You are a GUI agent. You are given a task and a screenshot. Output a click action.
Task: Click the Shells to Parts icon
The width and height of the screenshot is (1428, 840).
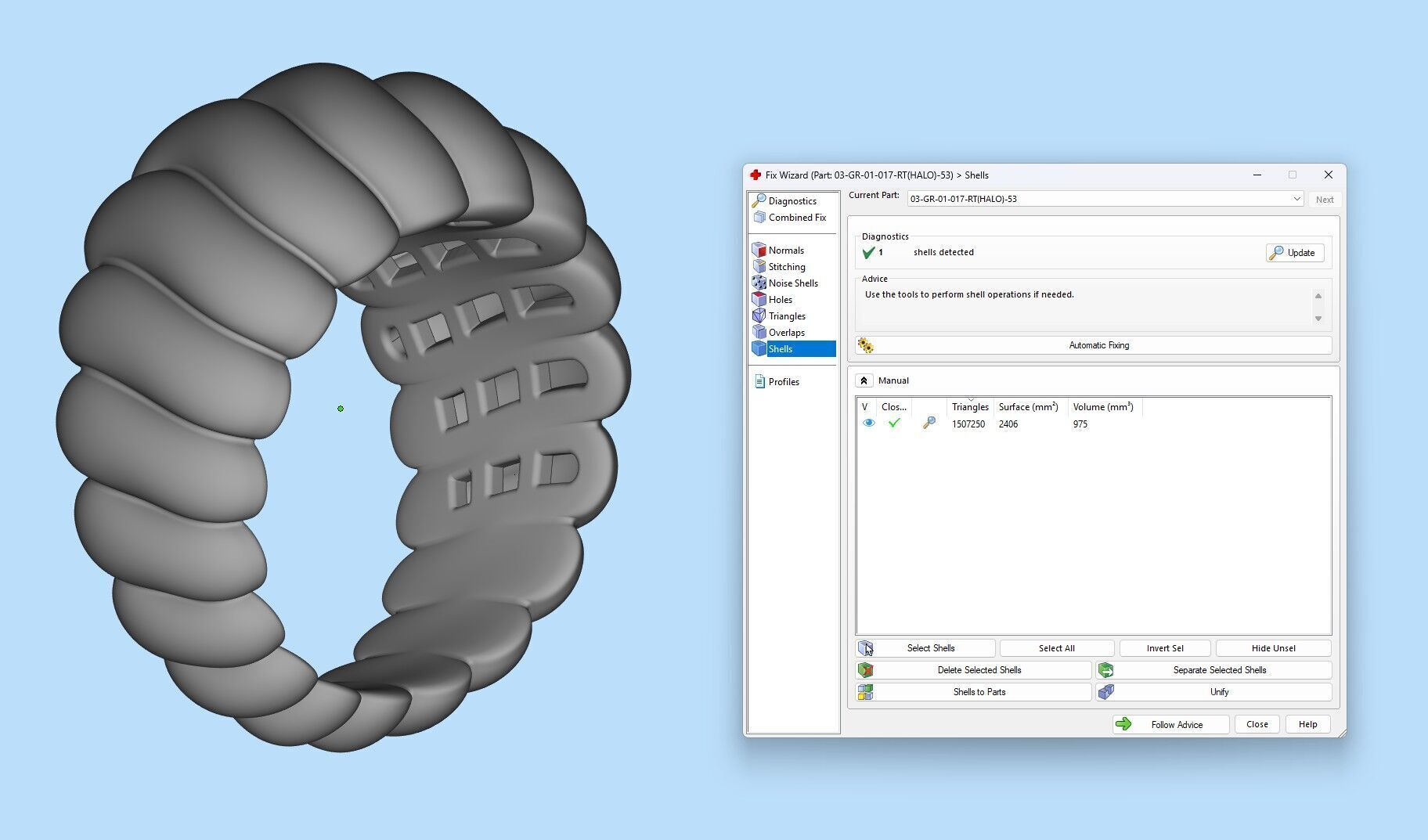point(865,692)
